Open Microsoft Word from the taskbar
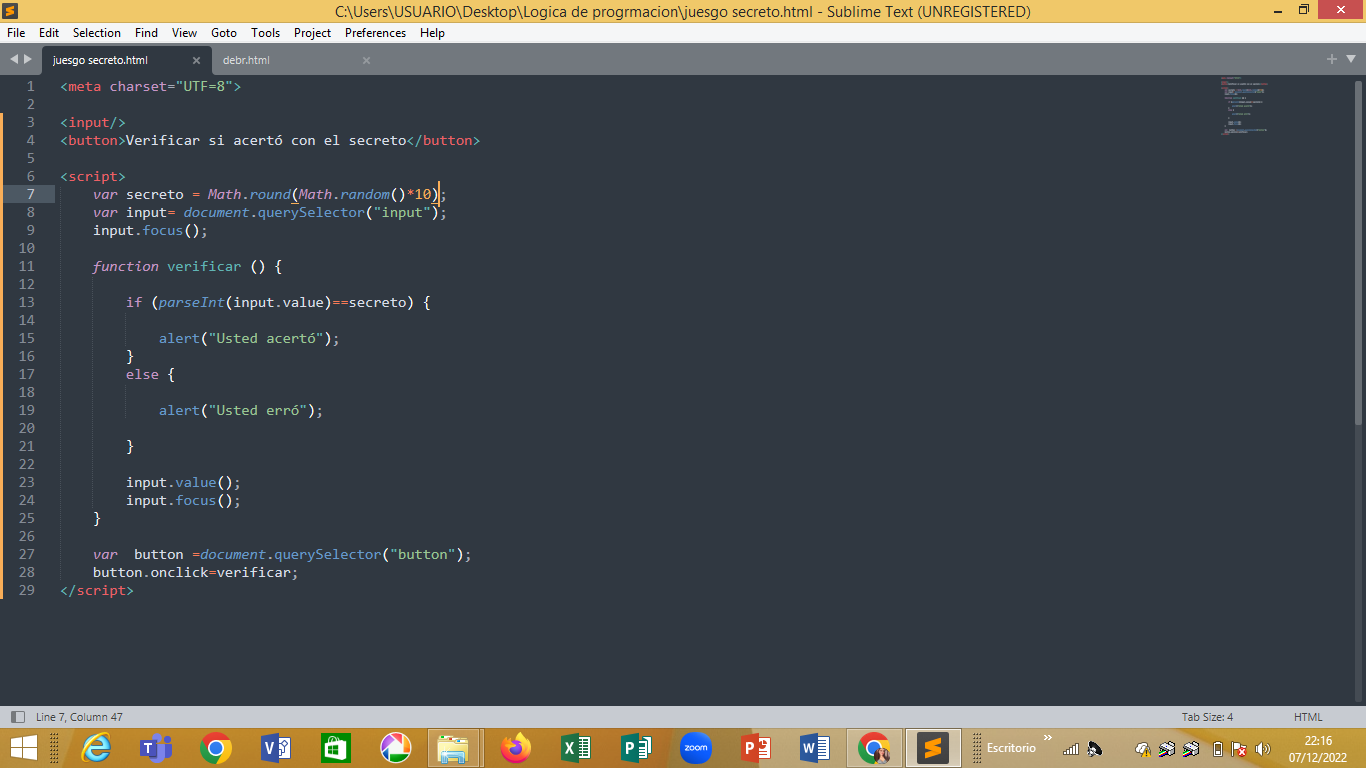This screenshot has height=768, width=1366. point(815,748)
